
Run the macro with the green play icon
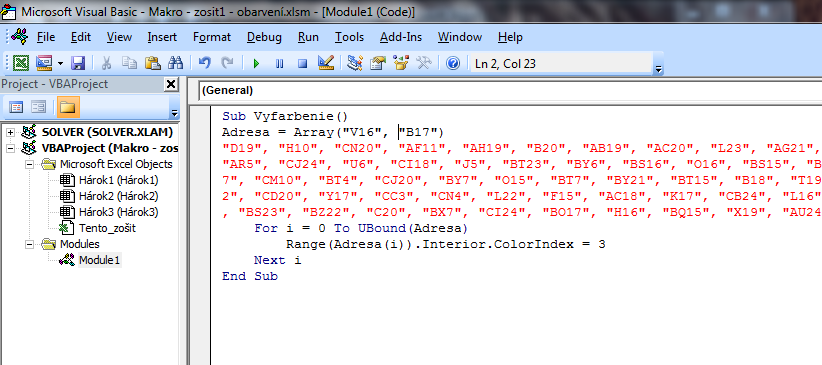click(x=256, y=64)
